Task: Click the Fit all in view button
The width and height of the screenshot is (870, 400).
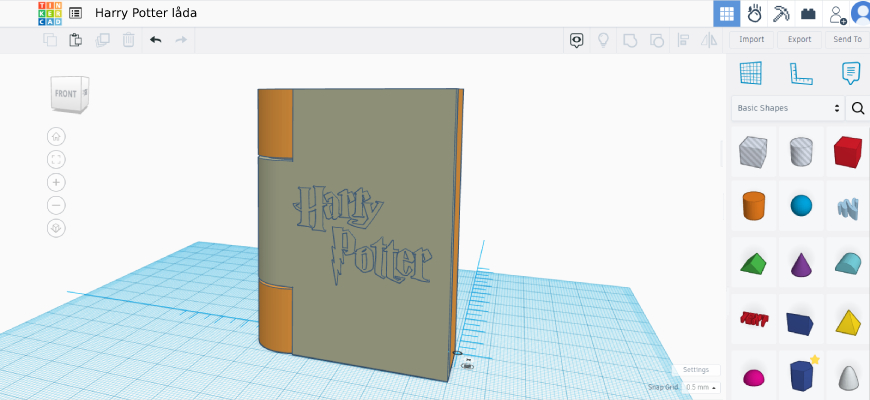Action: tap(56, 160)
